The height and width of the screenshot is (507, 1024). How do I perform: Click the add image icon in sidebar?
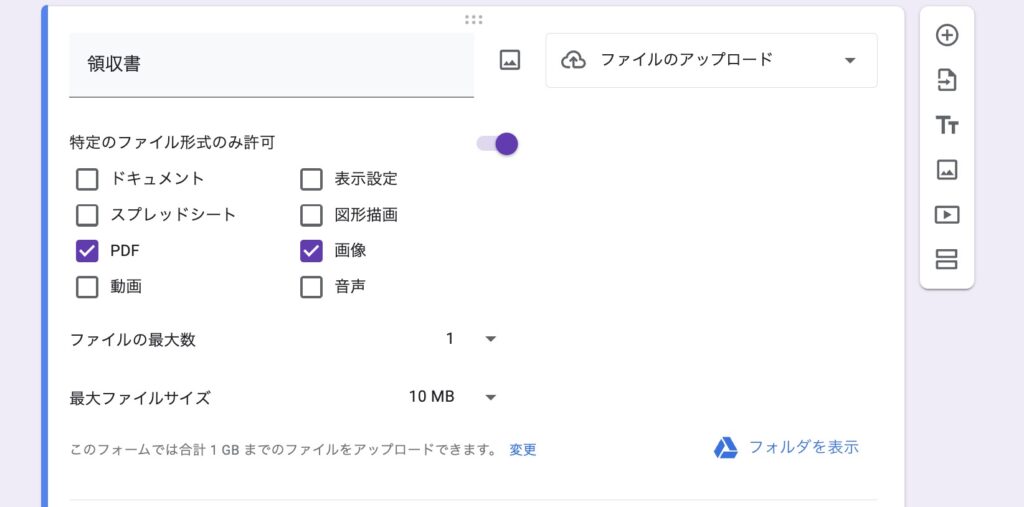[x=946, y=170]
